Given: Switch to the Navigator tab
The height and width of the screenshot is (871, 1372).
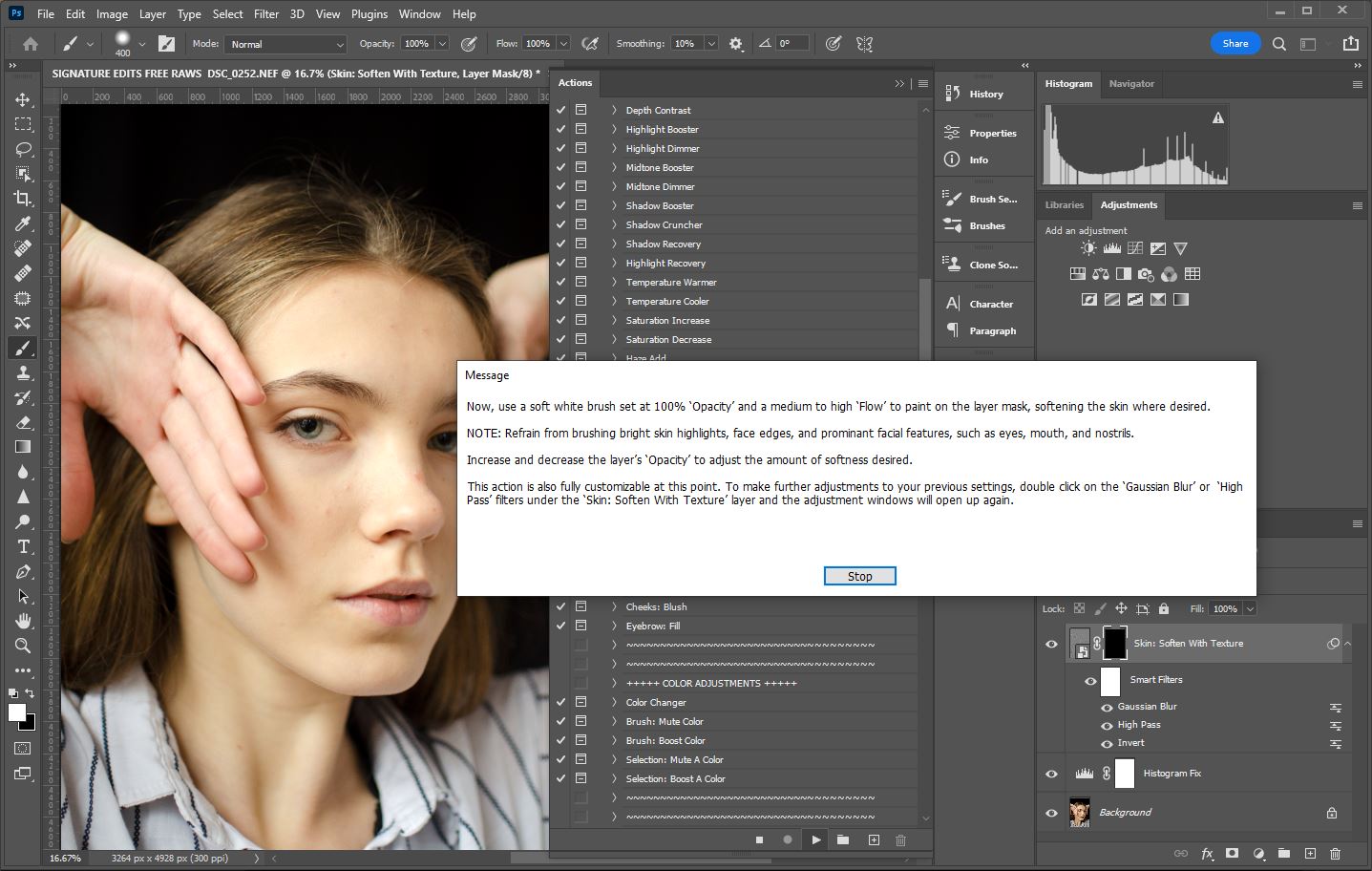Looking at the screenshot, I should tap(1131, 84).
